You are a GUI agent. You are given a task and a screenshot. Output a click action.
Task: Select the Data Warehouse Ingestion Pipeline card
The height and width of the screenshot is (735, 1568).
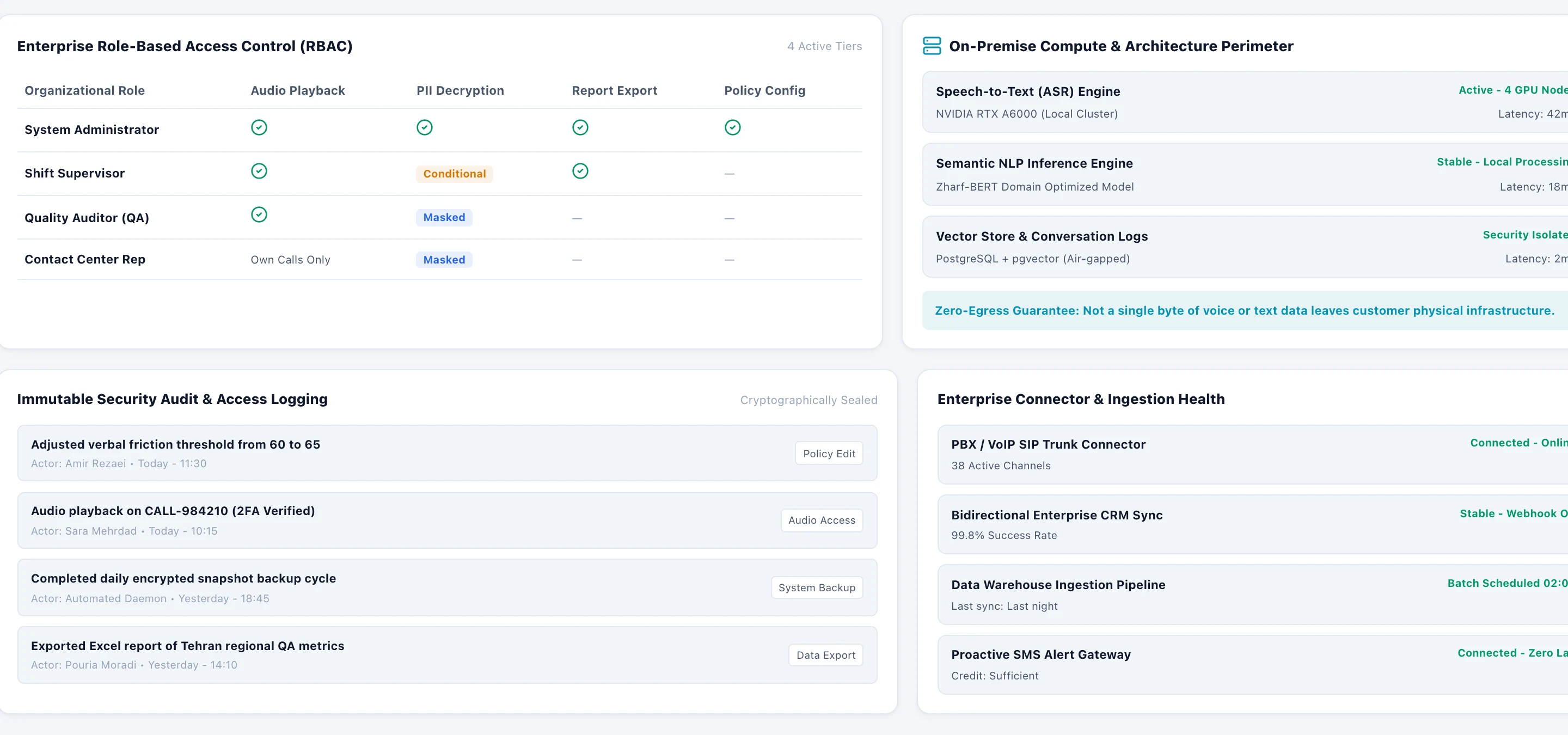click(x=1253, y=595)
